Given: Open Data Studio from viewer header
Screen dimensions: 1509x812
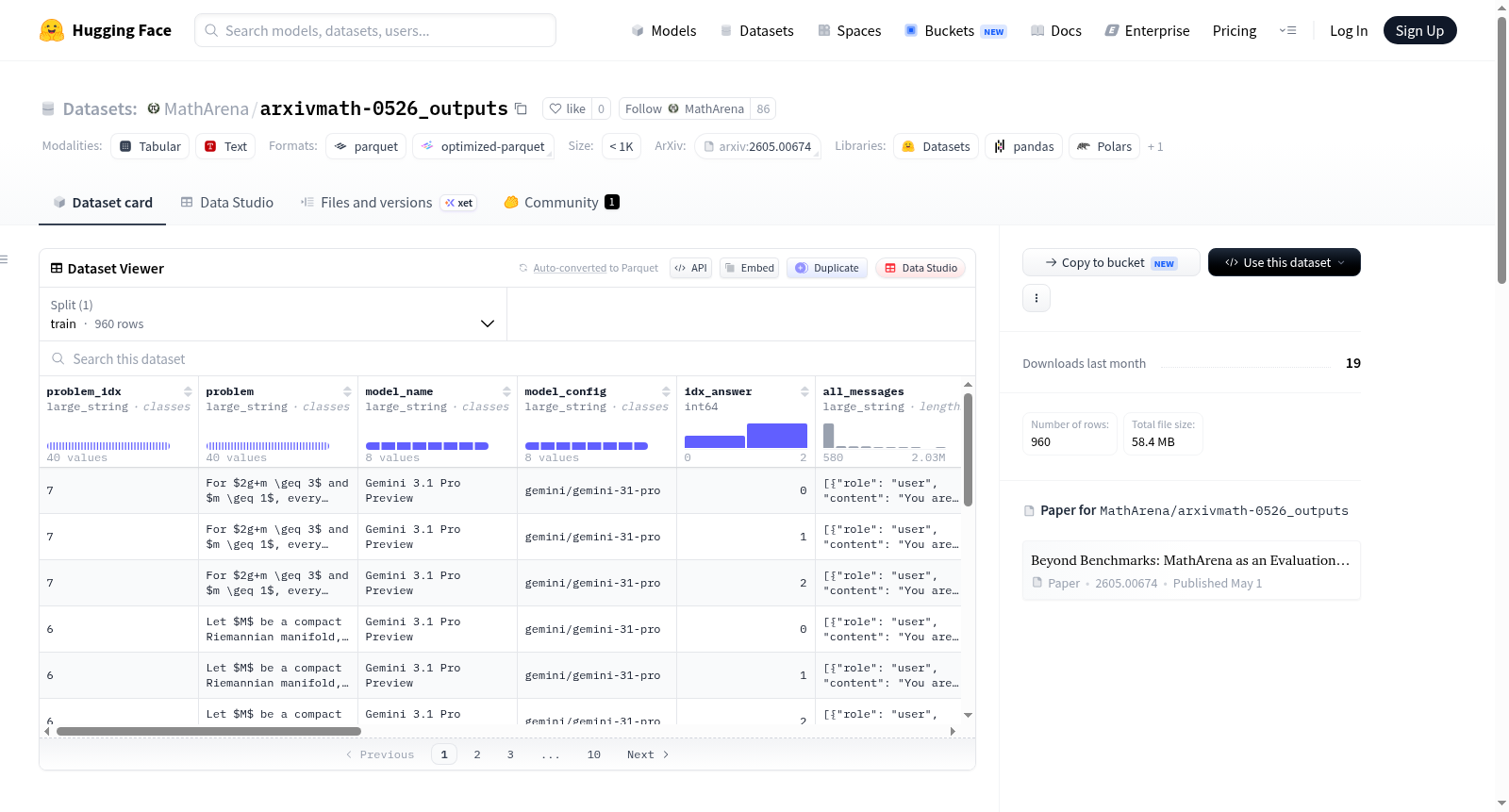Looking at the screenshot, I should (920, 268).
